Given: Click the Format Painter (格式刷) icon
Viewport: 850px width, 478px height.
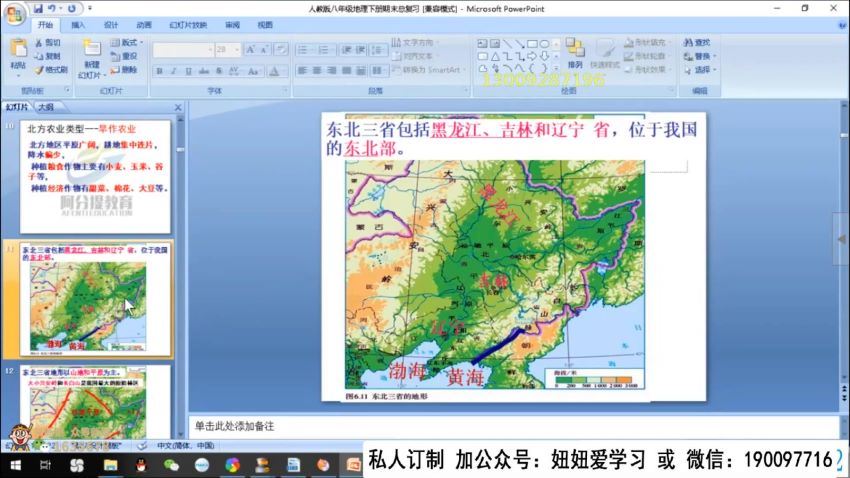Looking at the screenshot, I should (38, 70).
